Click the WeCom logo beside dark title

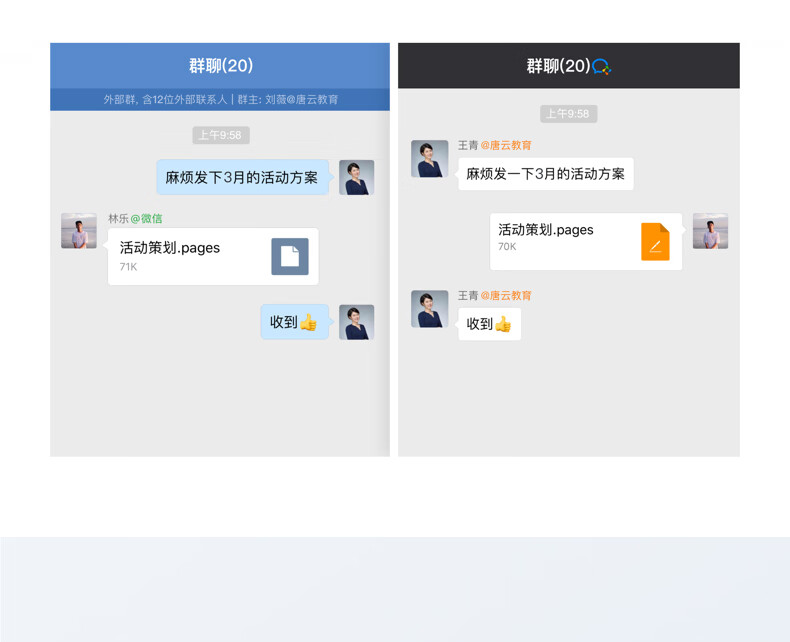602,67
